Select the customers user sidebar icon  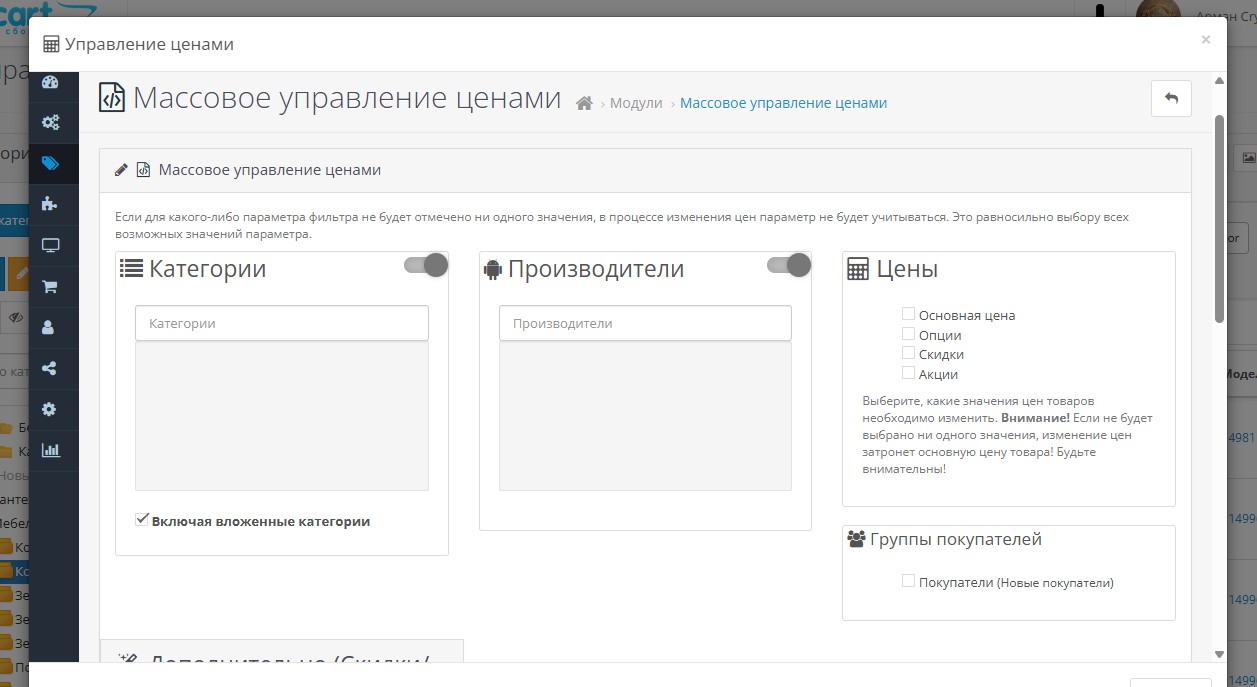click(x=50, y=327)
